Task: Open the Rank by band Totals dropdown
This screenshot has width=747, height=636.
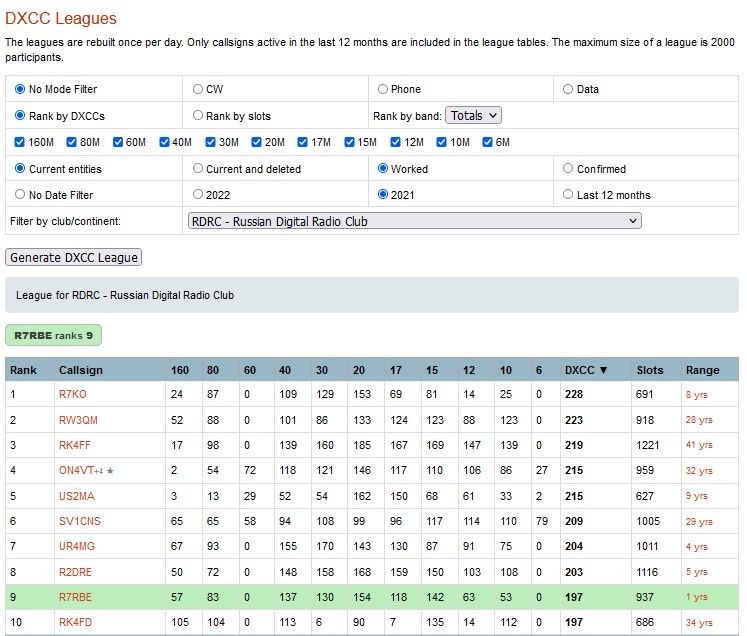Action: point(473,115)
